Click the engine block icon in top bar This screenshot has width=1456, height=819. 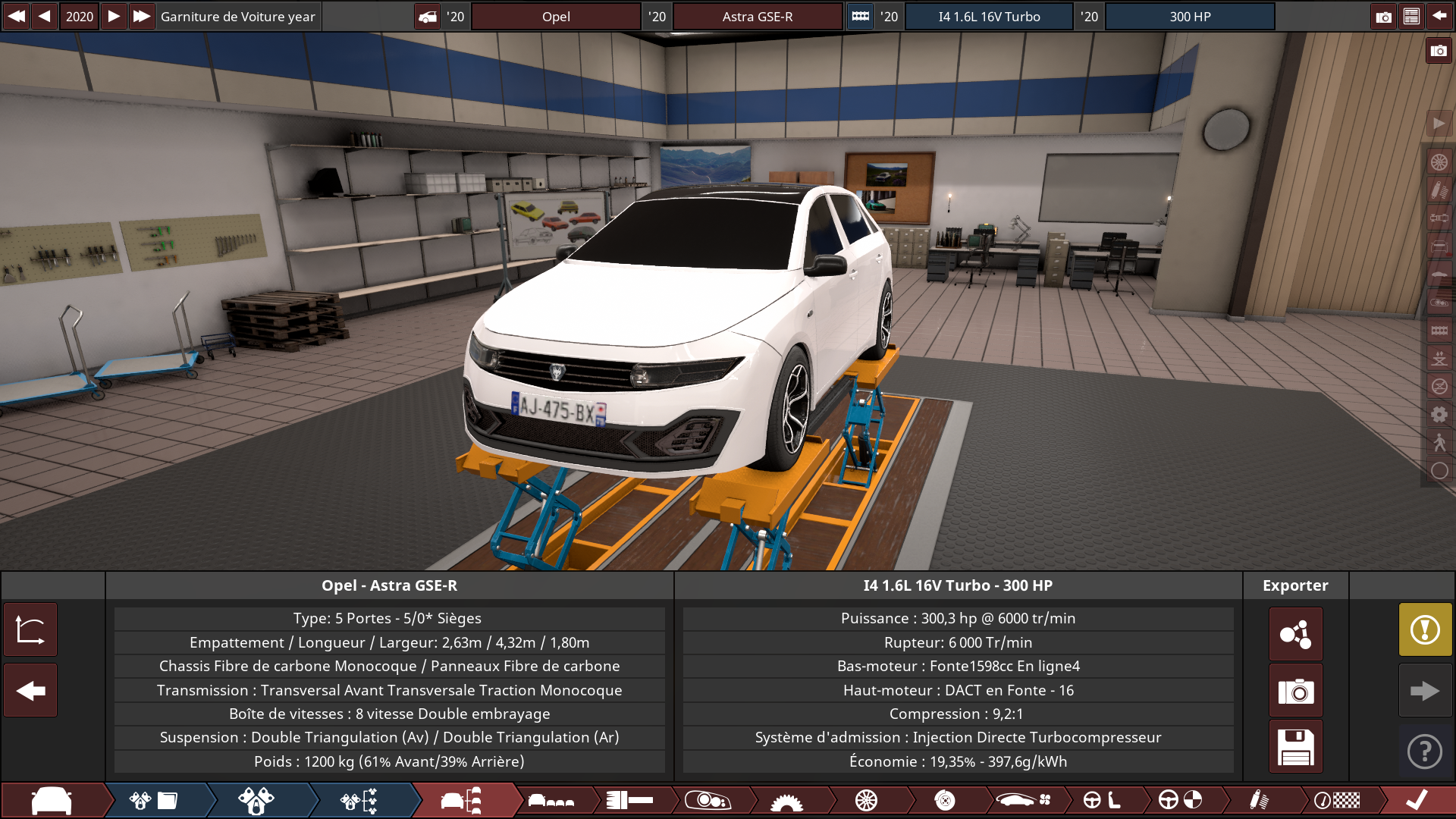click(861, 16)
